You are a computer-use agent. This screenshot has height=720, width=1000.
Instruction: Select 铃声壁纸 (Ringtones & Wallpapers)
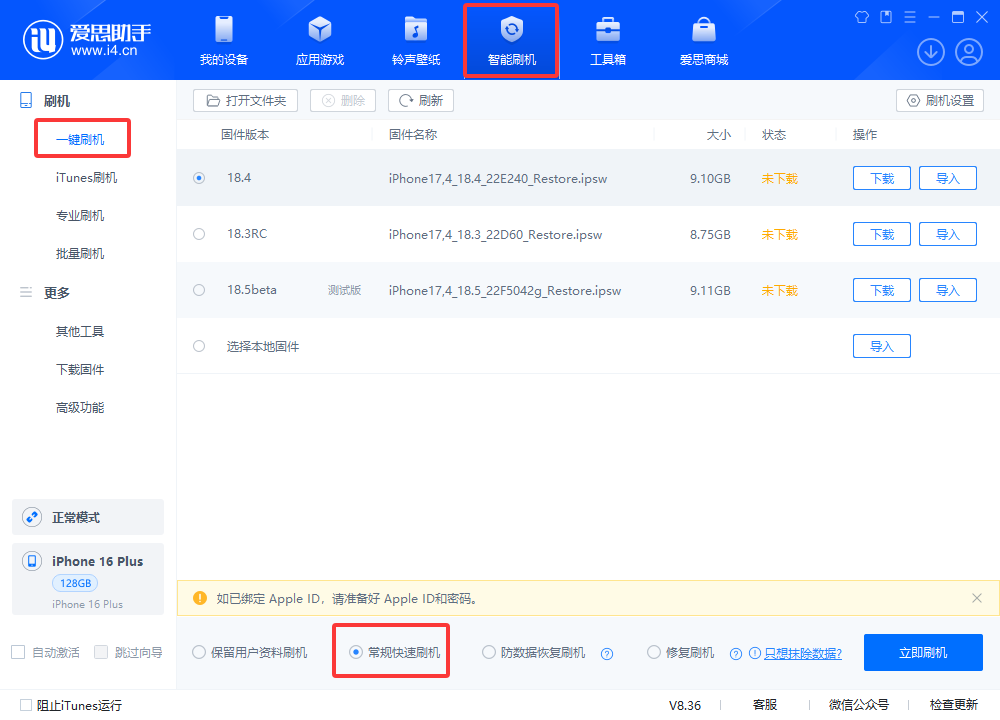(415, 40)
